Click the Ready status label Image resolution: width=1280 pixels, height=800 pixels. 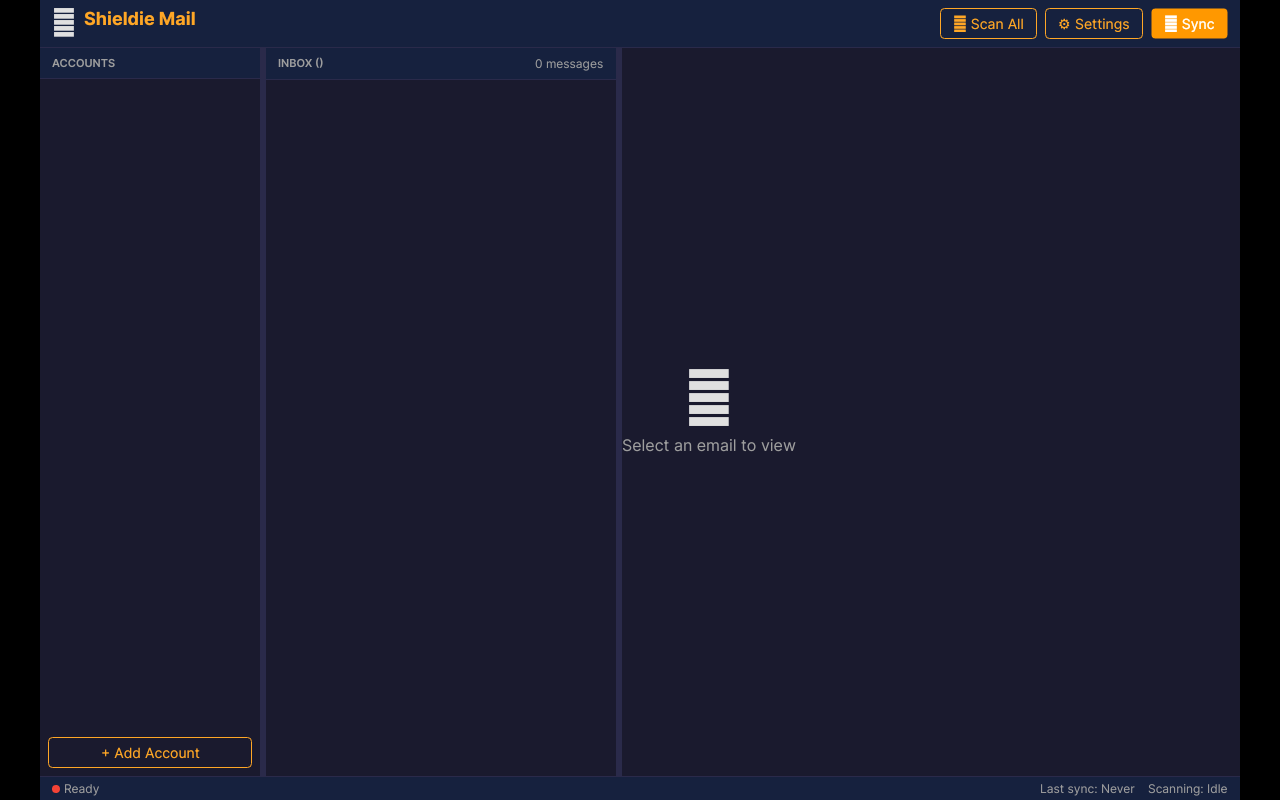coord(82,789)
